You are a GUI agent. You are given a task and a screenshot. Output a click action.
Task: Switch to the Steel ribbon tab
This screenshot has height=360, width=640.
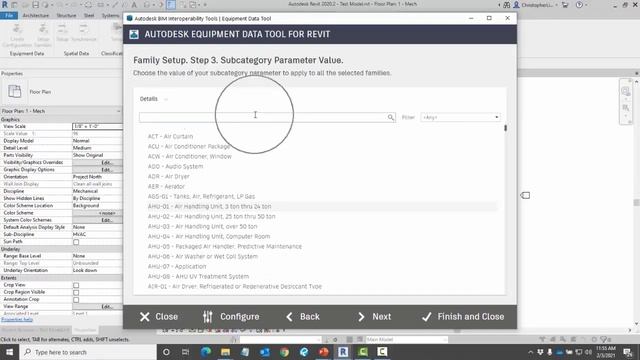[x=89, y=16]
